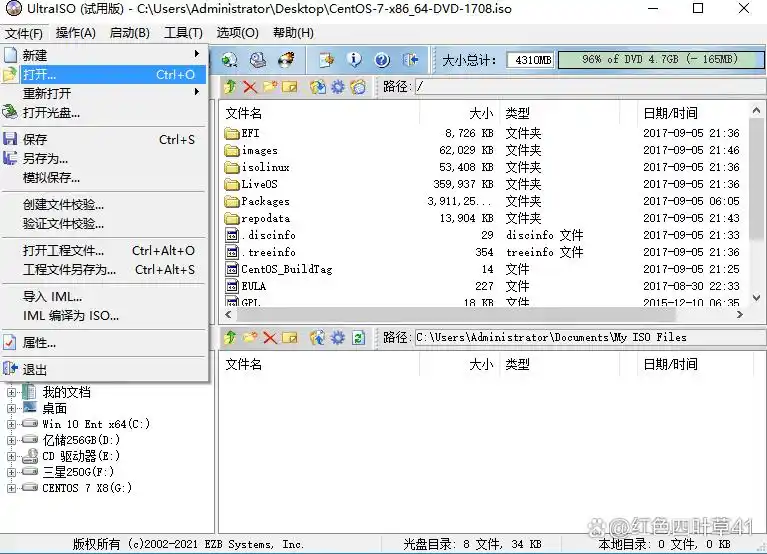Click the 退出 menu entry
The image size is (767, 554).
tap(35, 369)
